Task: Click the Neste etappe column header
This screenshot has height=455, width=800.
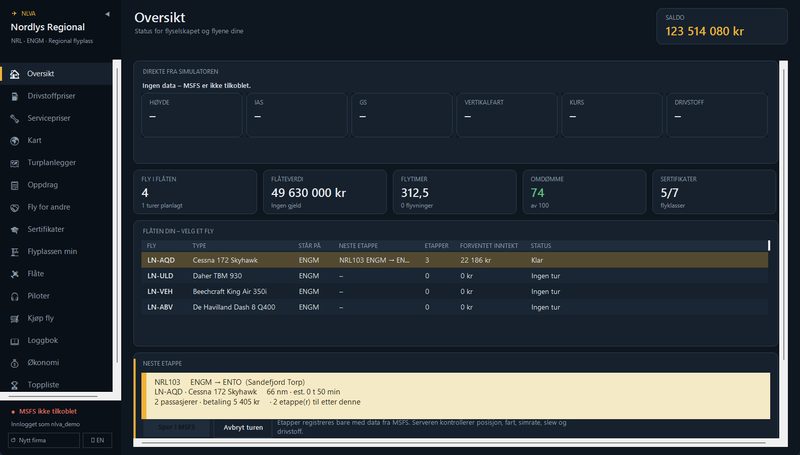Action: tap(358, 246)
